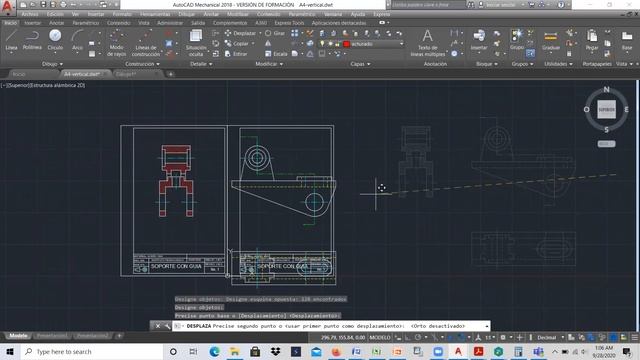Select the Polilínea tool
Viewport: 640px width, 360px height.
pos(32,40)
